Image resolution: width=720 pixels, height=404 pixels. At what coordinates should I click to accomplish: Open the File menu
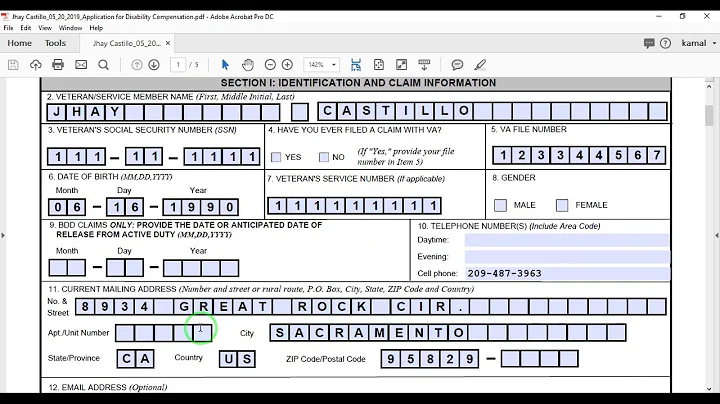[x=8, y=28]
